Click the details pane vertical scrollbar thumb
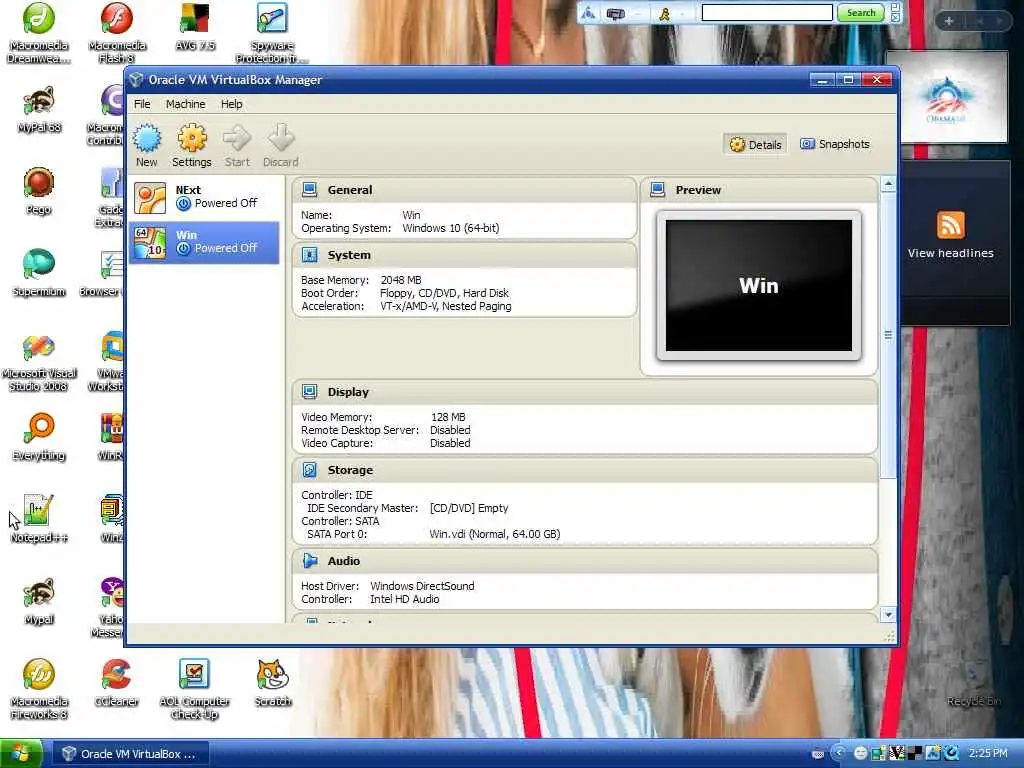 (x=888, y=334)
